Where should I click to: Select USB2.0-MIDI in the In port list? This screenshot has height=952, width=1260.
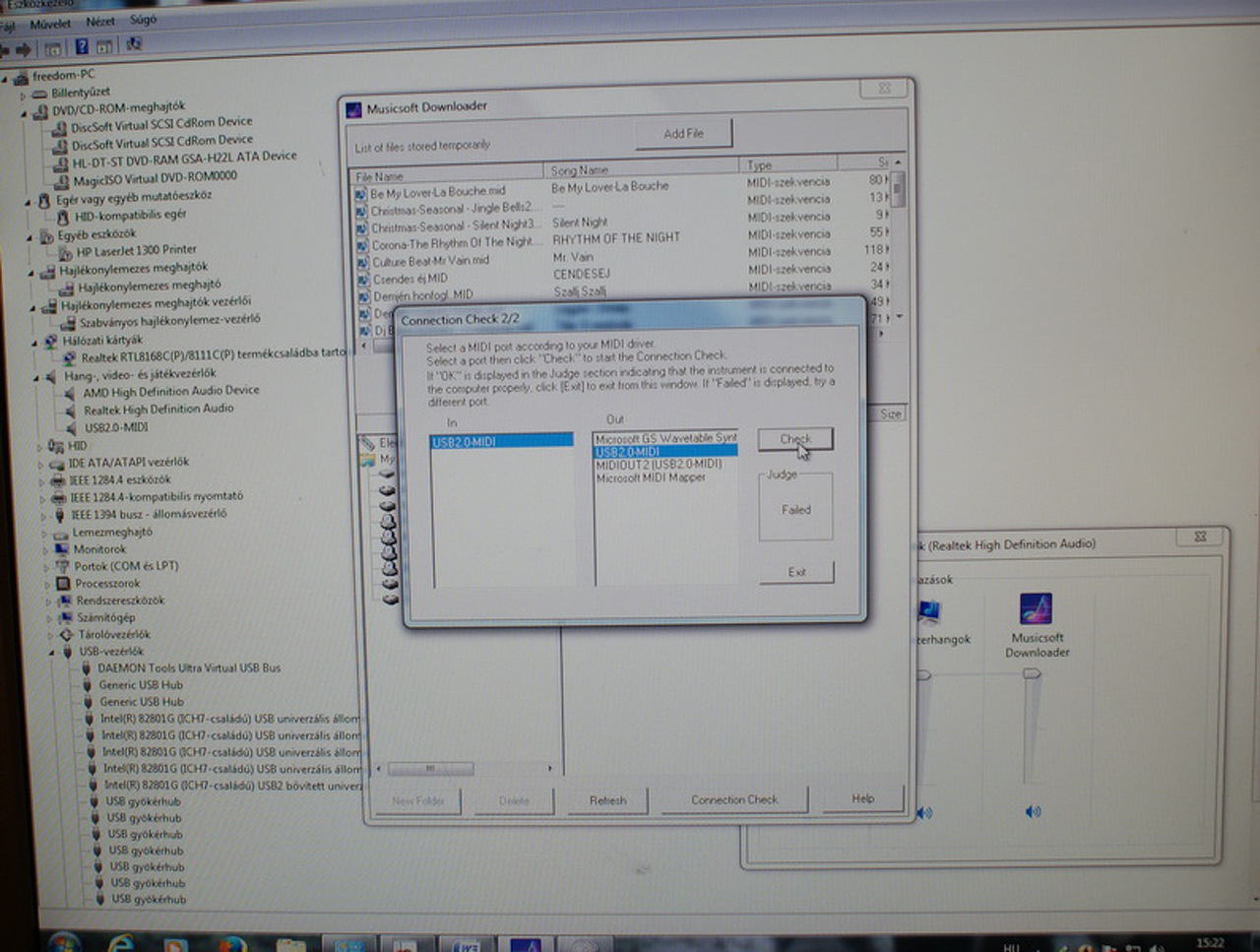(502, 442)
